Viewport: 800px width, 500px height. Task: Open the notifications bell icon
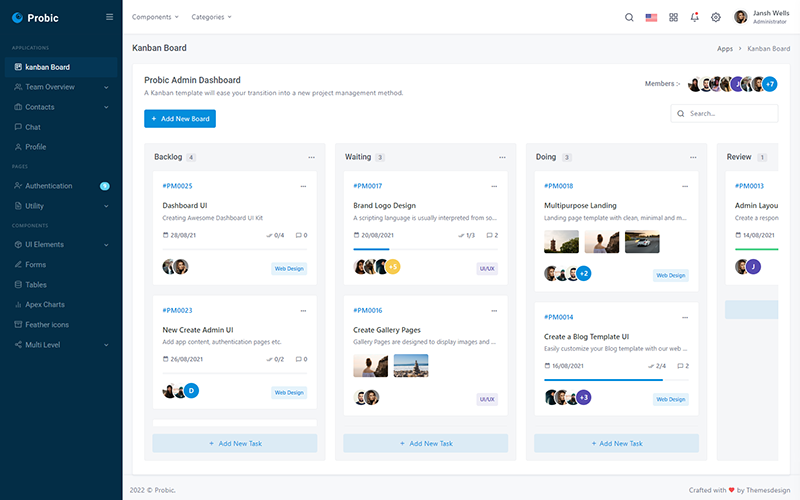tap(694, 17)
